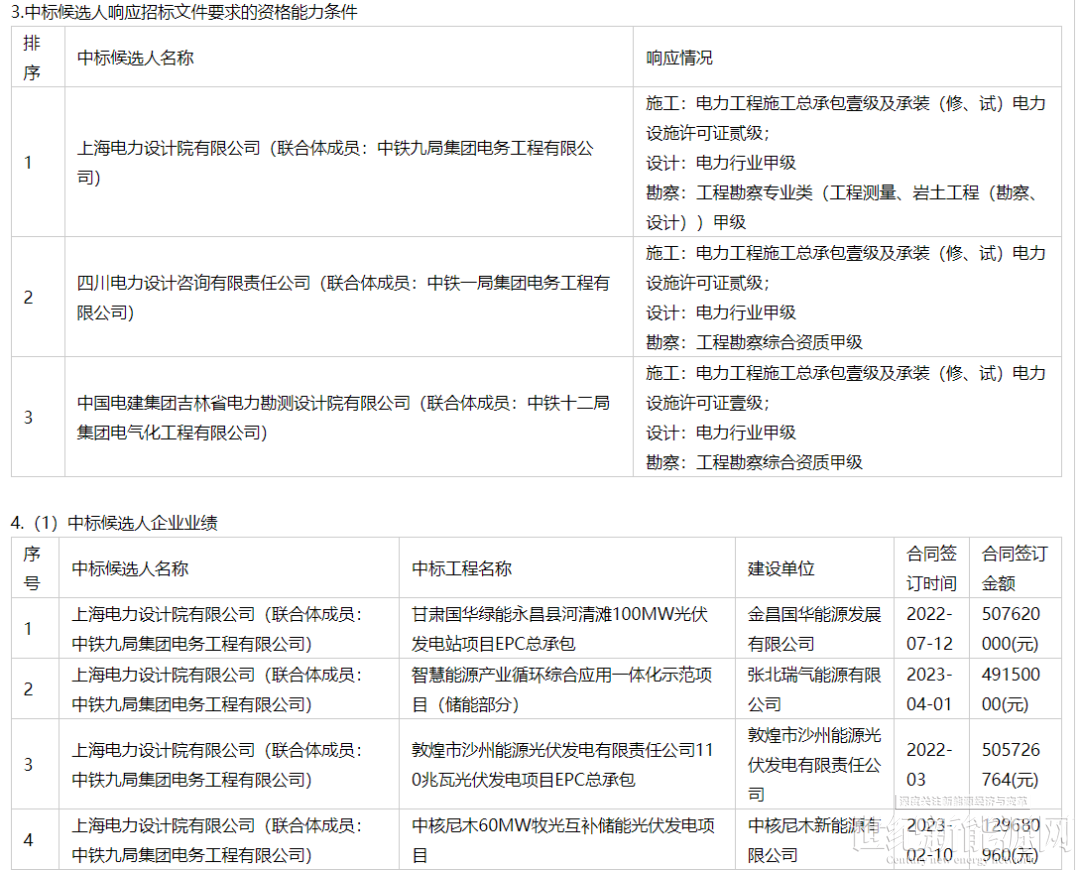Click heading '3.中标候选人响应招标文件要求的资格能力条件'

[184, 12]
